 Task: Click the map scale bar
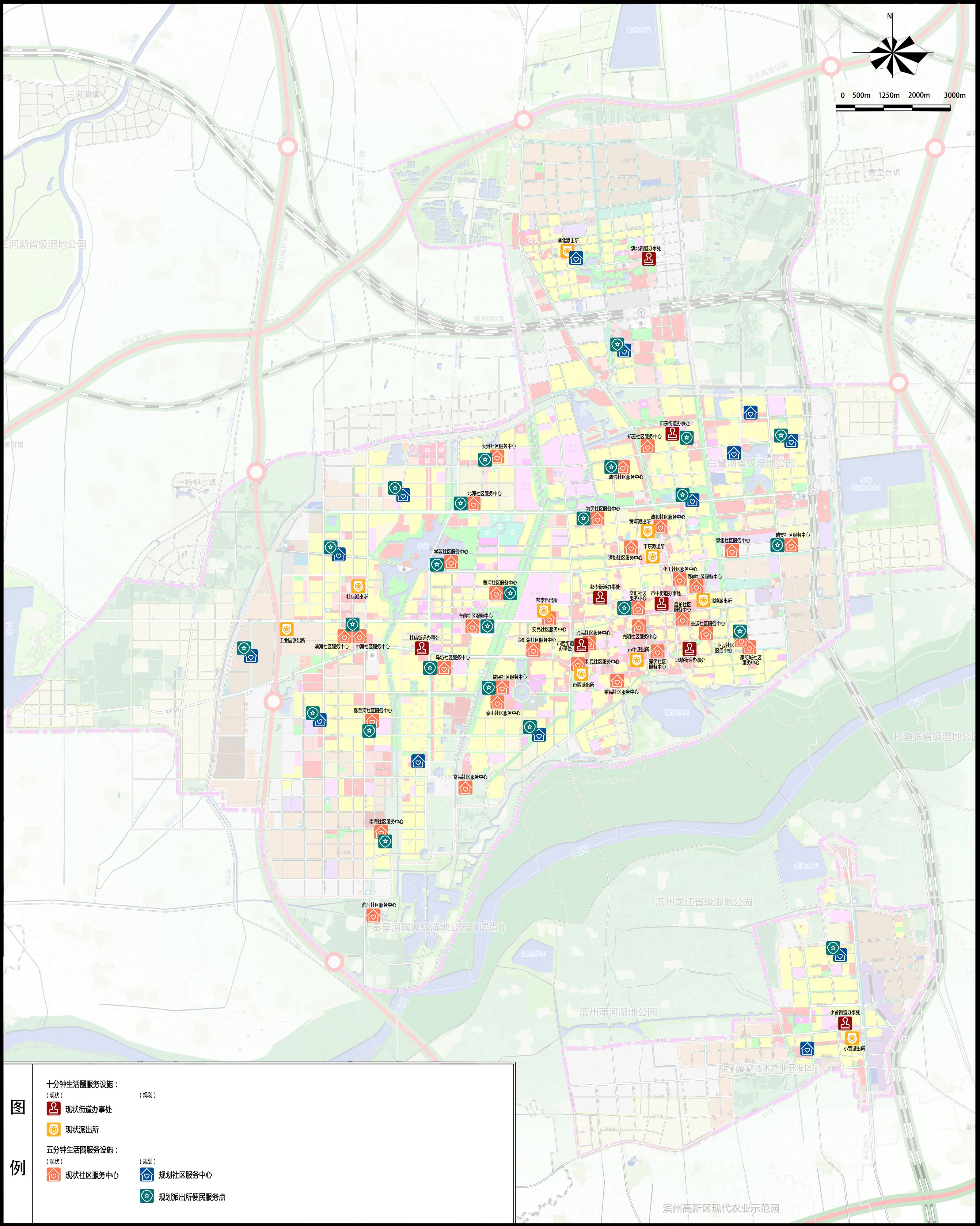893,108
